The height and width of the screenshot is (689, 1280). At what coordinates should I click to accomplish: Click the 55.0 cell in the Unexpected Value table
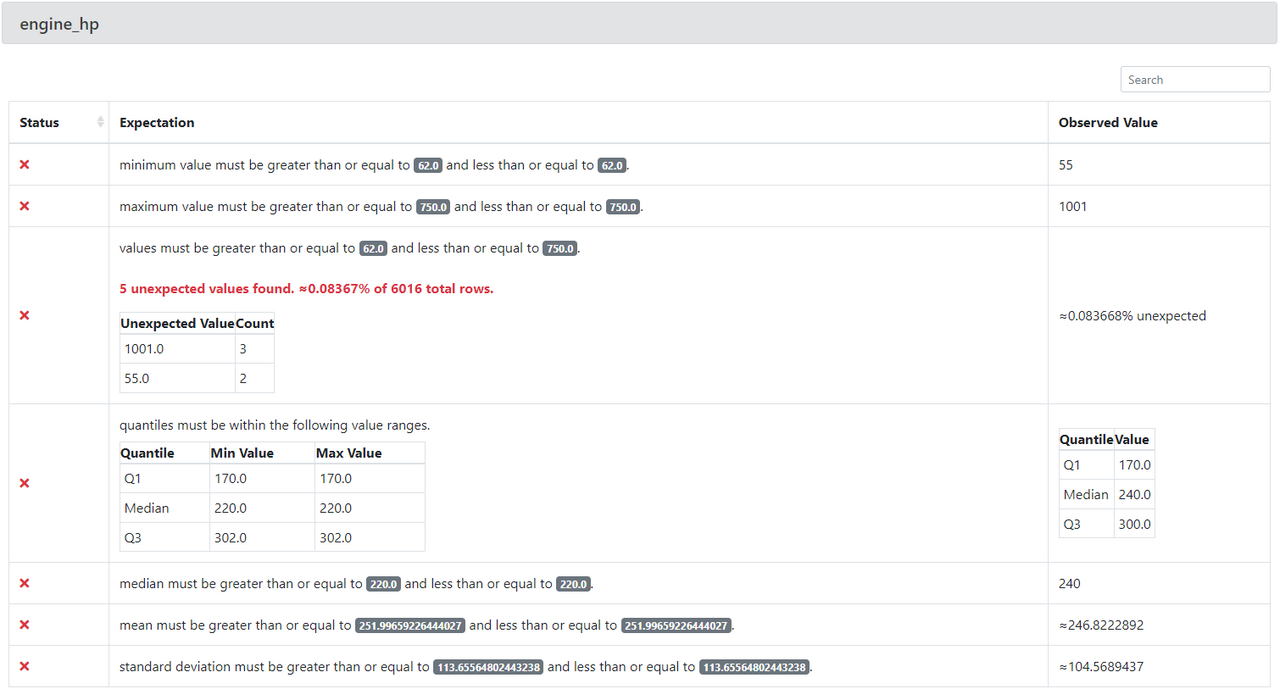point(137,379)
